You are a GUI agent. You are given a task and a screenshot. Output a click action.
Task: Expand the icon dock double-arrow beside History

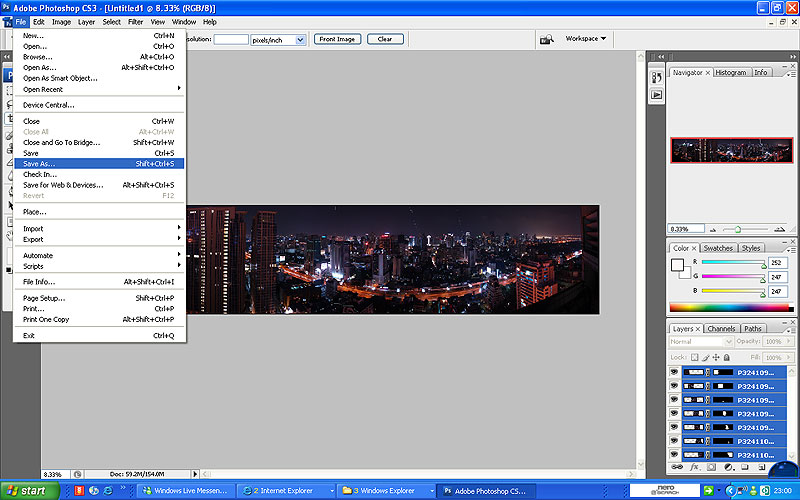click(x=661, y=57)
